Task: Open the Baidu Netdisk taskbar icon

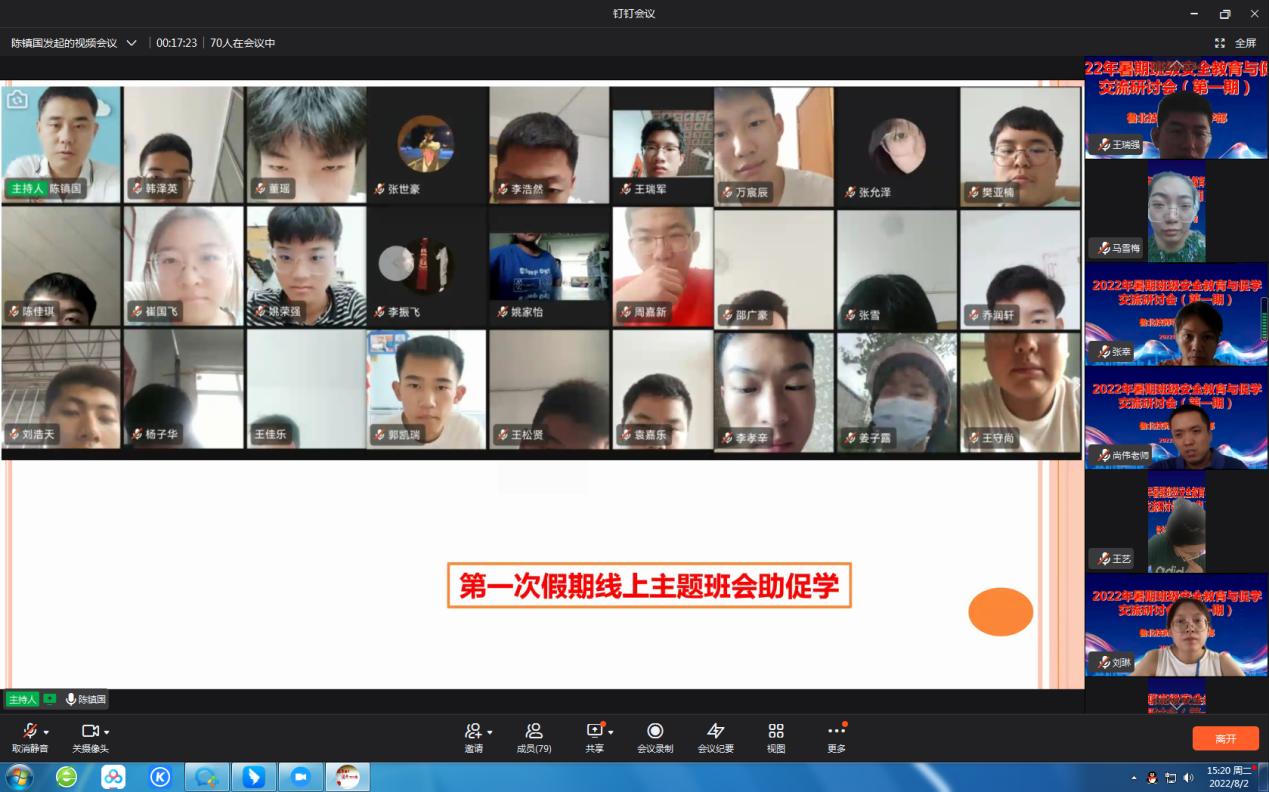Action: (113, 777)
